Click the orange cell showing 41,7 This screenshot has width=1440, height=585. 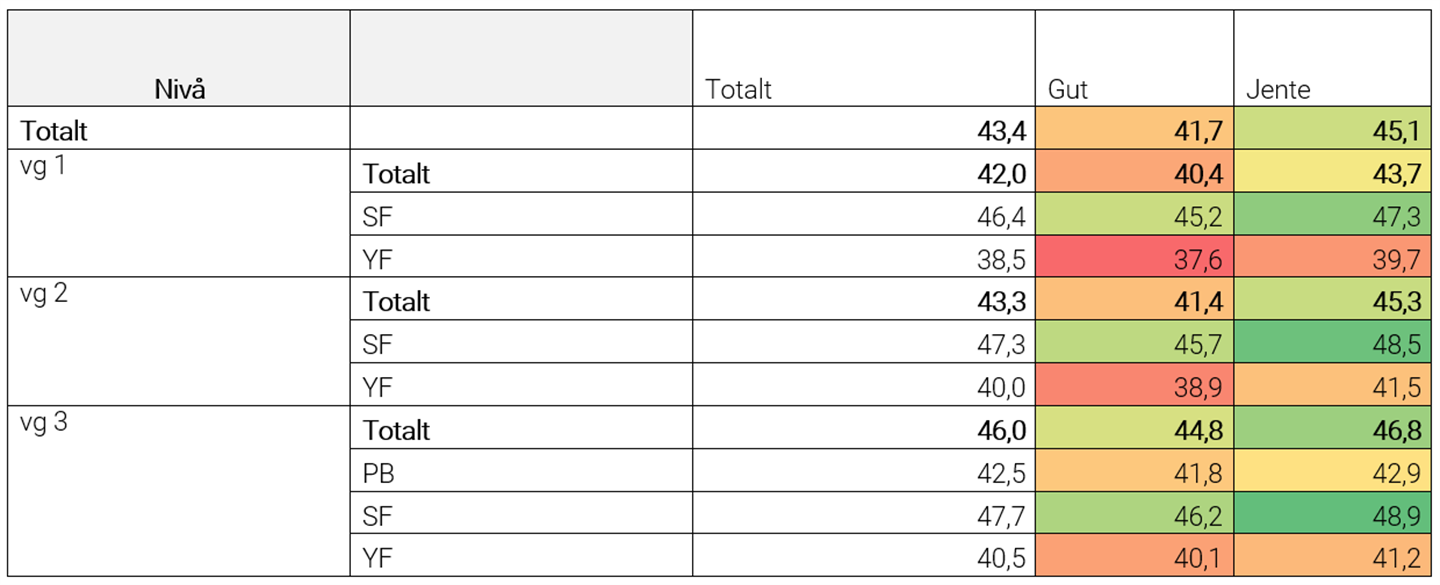tap(1134, 129)
